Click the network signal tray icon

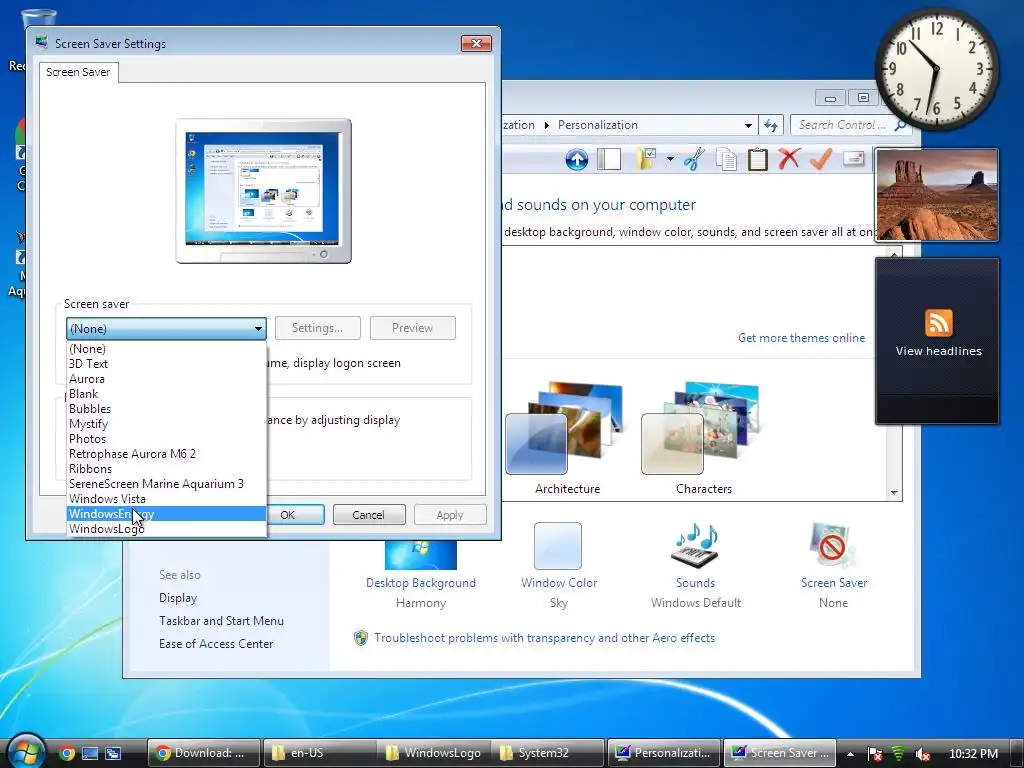[899, 754]
